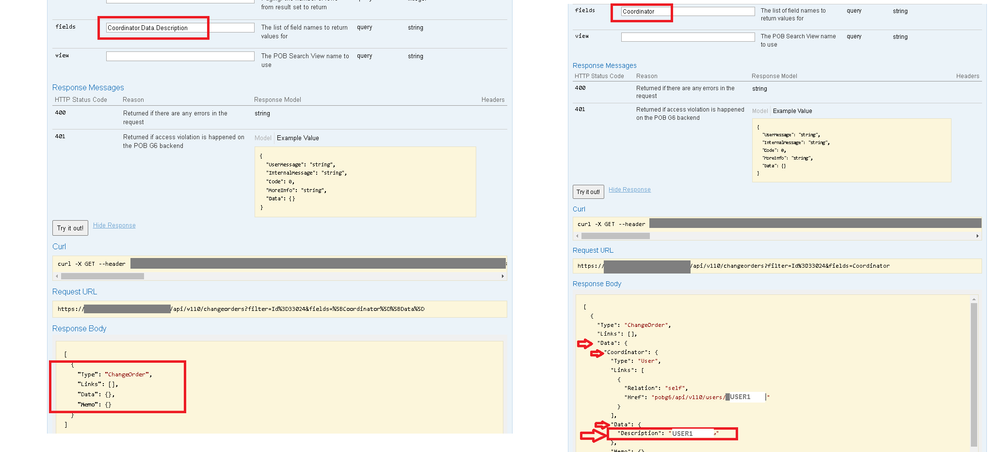Screen dimensions: 999x452
Task: Select Example Value tab in right panel
Action: click(x=791, y=111)
